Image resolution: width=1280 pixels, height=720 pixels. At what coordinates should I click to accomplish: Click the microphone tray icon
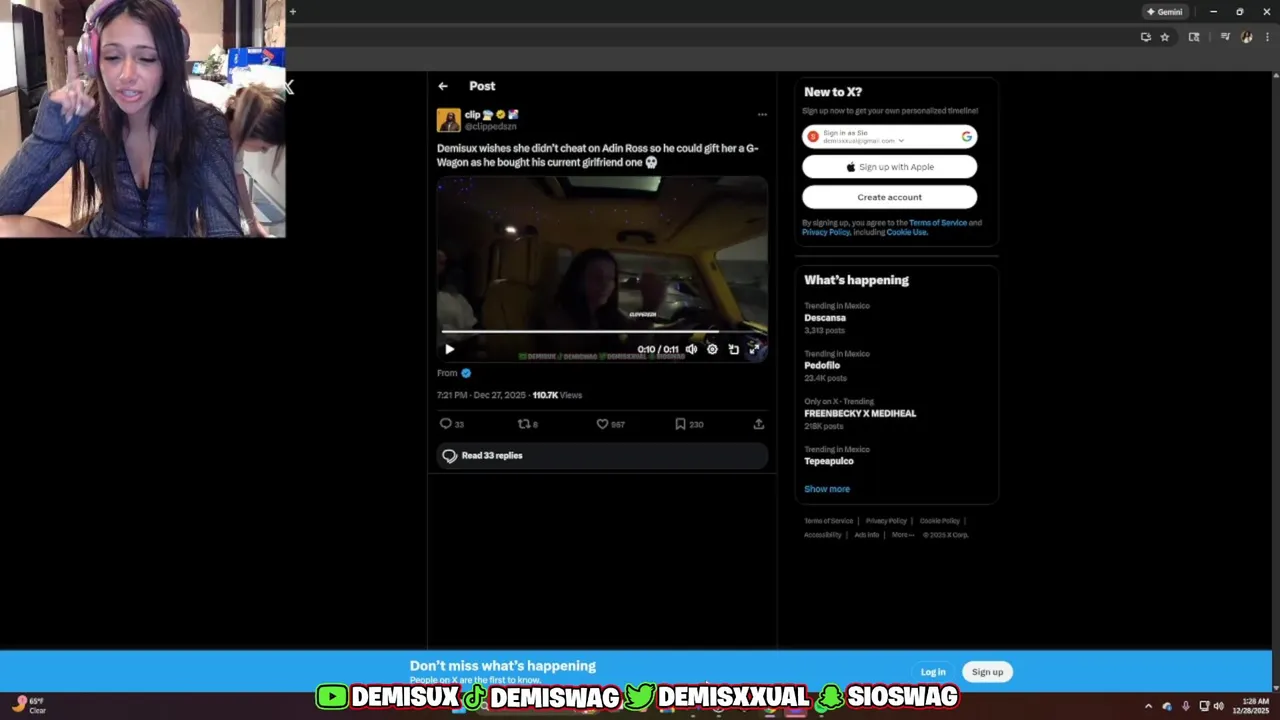coord(1186,706)
